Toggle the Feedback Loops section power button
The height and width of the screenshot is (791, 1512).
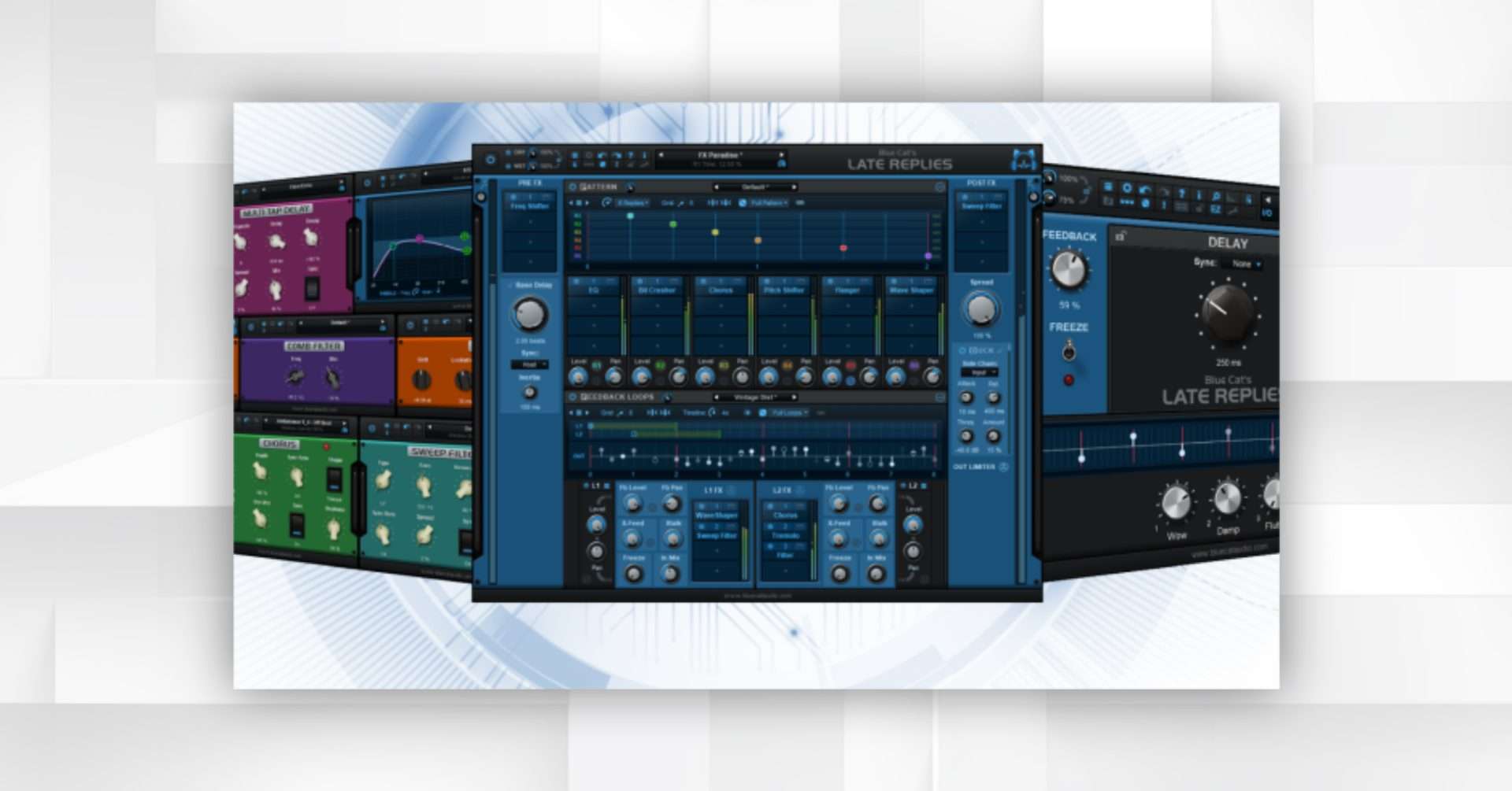coord(573,397)
